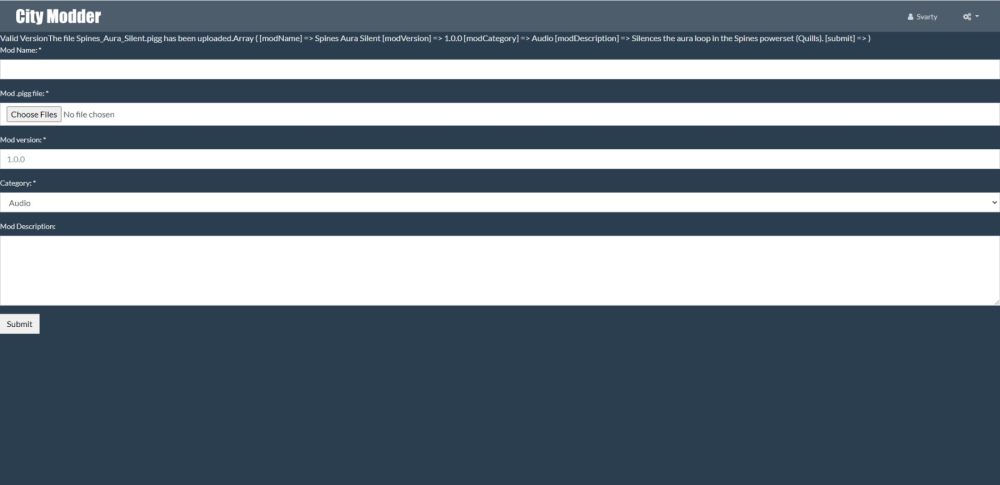Focus the Mod version field
This screenshot has height=485, width=1000.
[x=500, y=159]
